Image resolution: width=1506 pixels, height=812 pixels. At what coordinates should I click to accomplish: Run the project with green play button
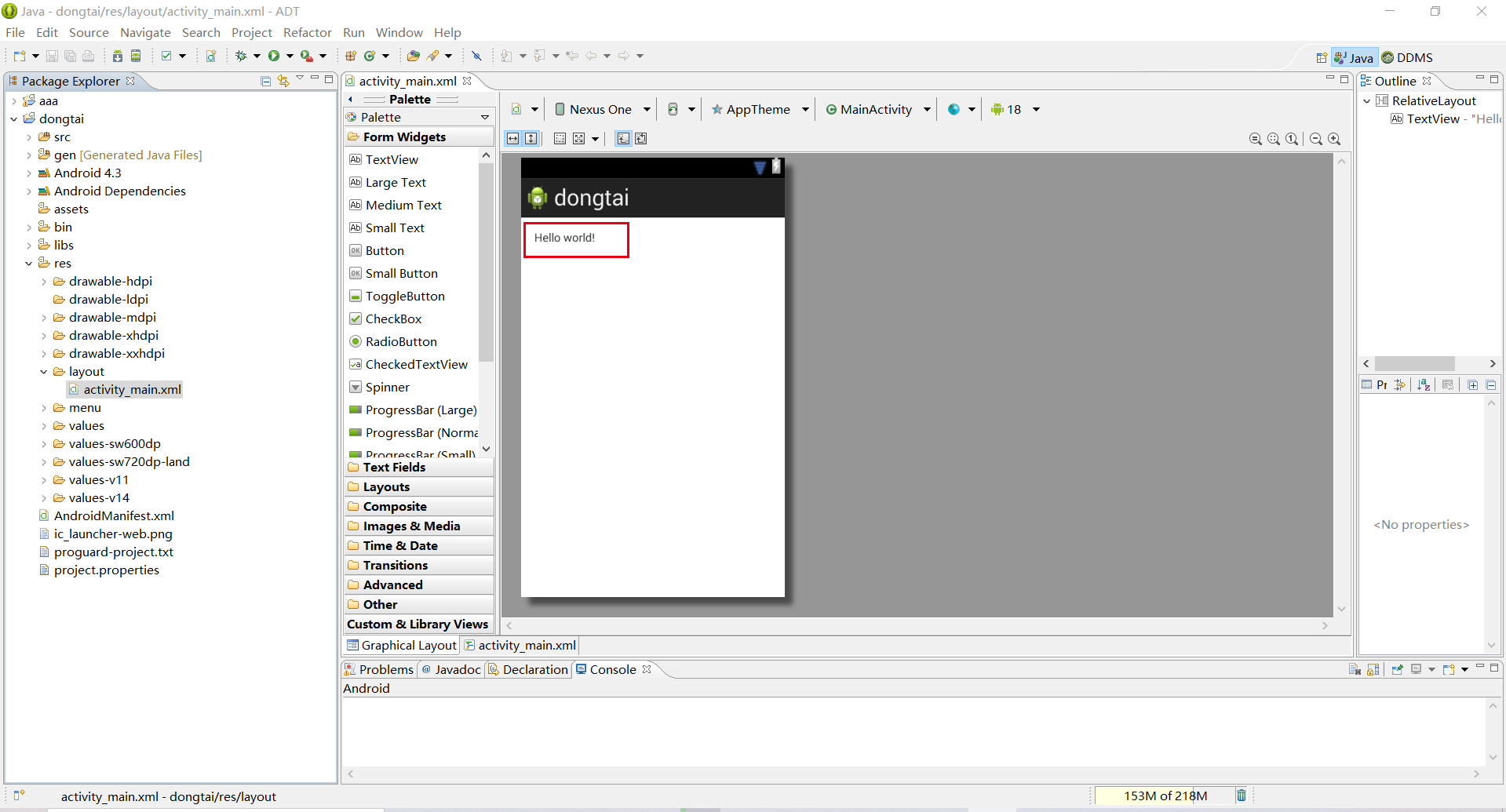(x=274, y=56)
